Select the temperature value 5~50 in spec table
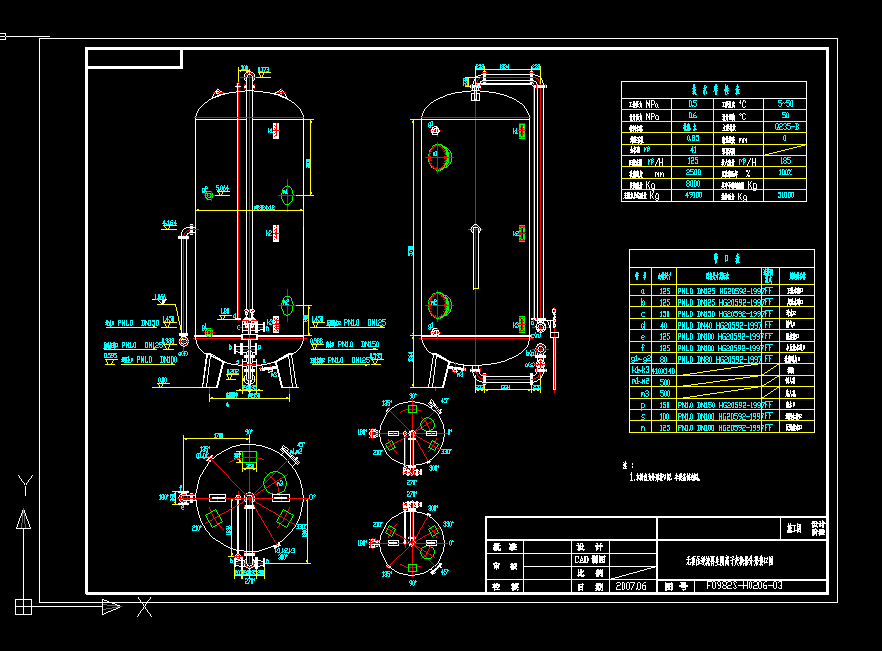Screen dimensions: 882x651 (x=785, y=104)
